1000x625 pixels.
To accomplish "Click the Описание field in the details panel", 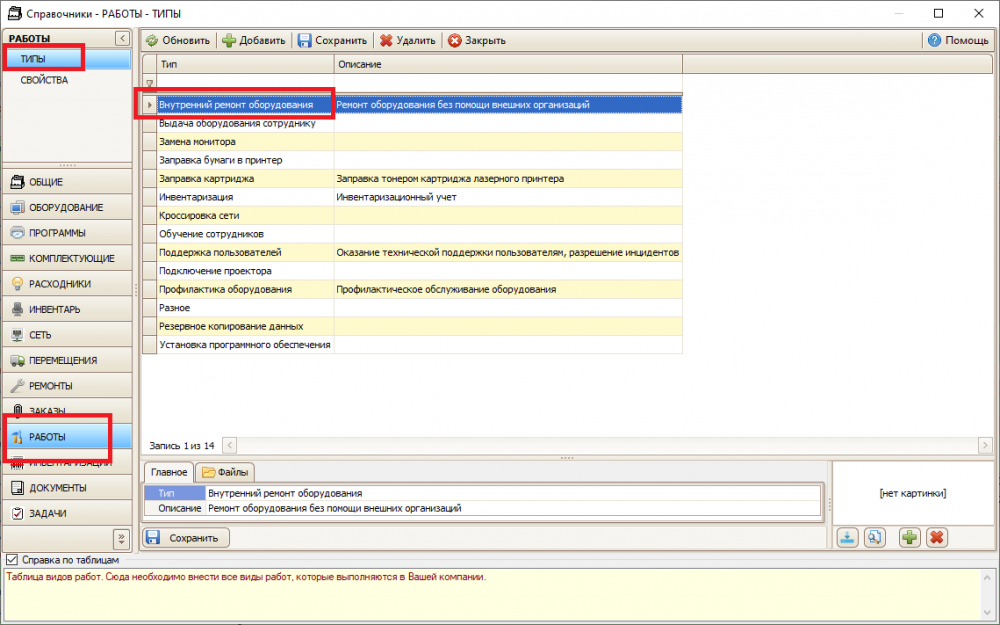I will (513, 508).
